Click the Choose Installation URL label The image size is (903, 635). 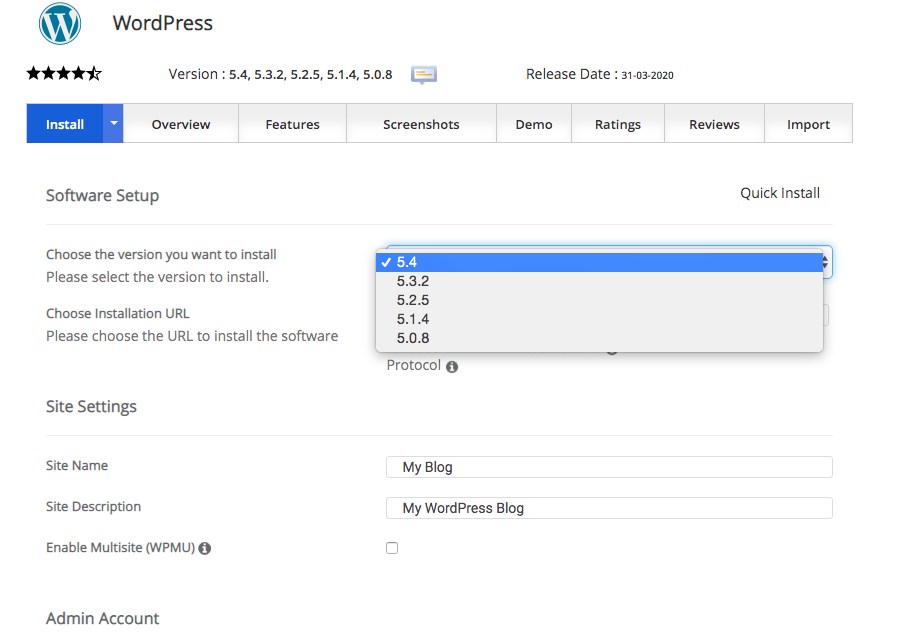(117, 313)
